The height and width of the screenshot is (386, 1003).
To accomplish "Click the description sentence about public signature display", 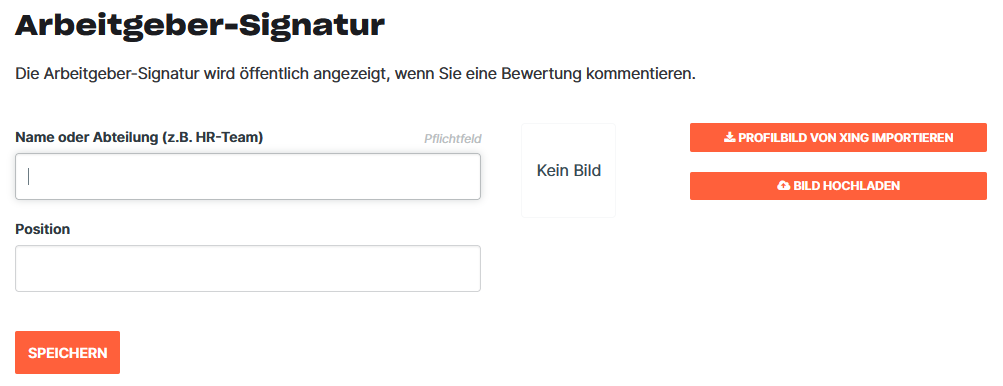I will 355,74.
